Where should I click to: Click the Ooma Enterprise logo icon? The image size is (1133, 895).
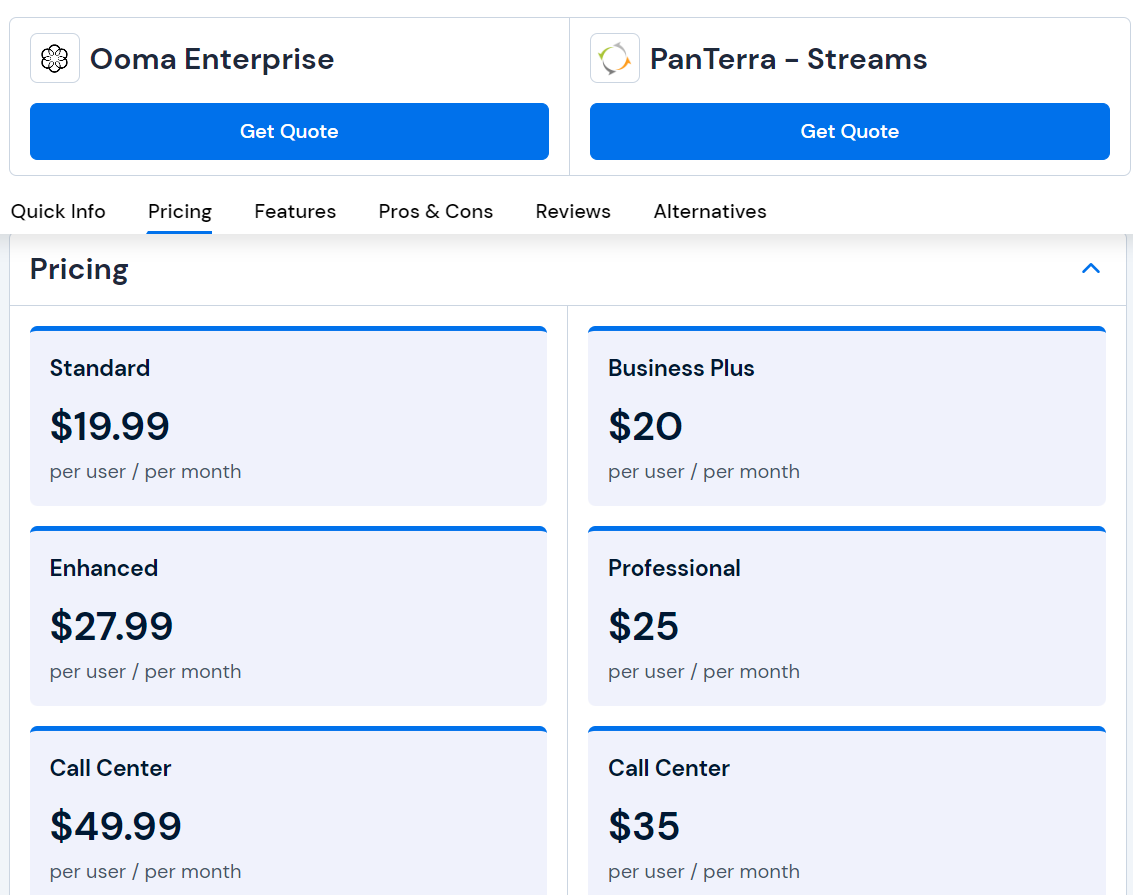(x=54, y=57)
